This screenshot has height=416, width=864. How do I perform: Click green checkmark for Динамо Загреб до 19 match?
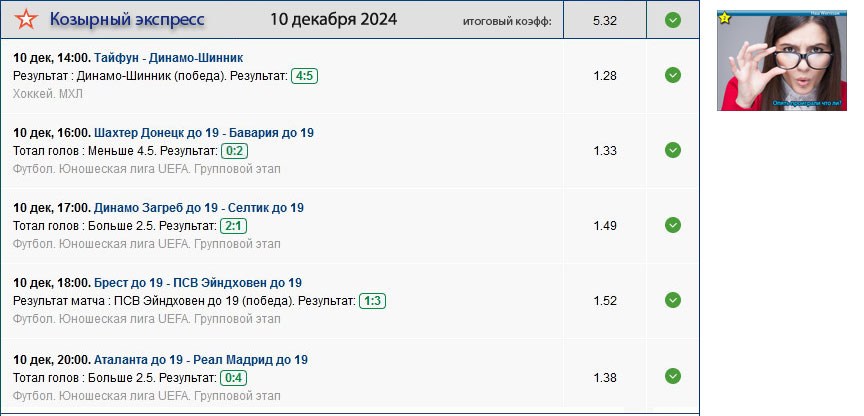(673, 225)
